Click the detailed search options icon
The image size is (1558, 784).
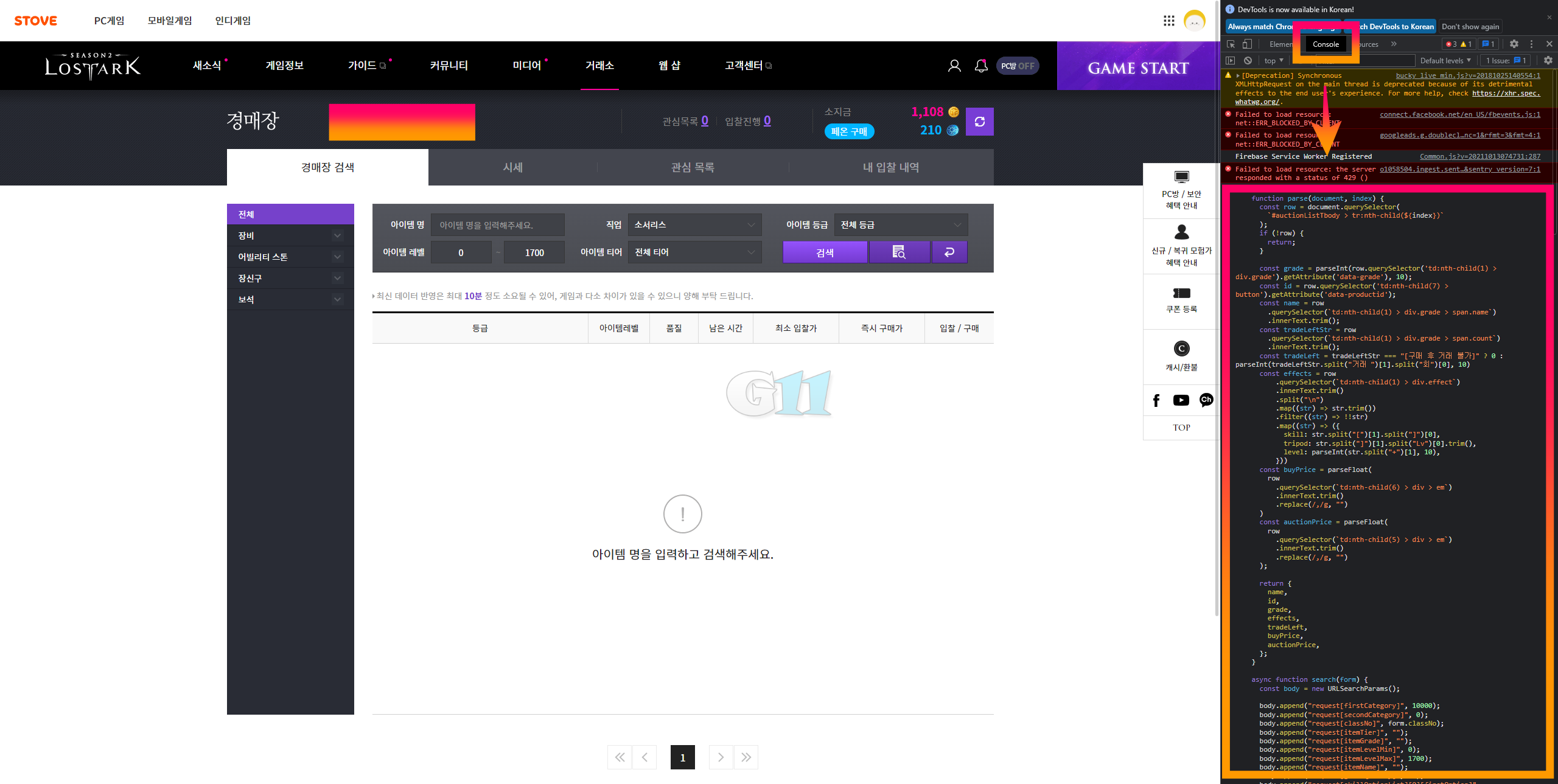coord(899,252)
